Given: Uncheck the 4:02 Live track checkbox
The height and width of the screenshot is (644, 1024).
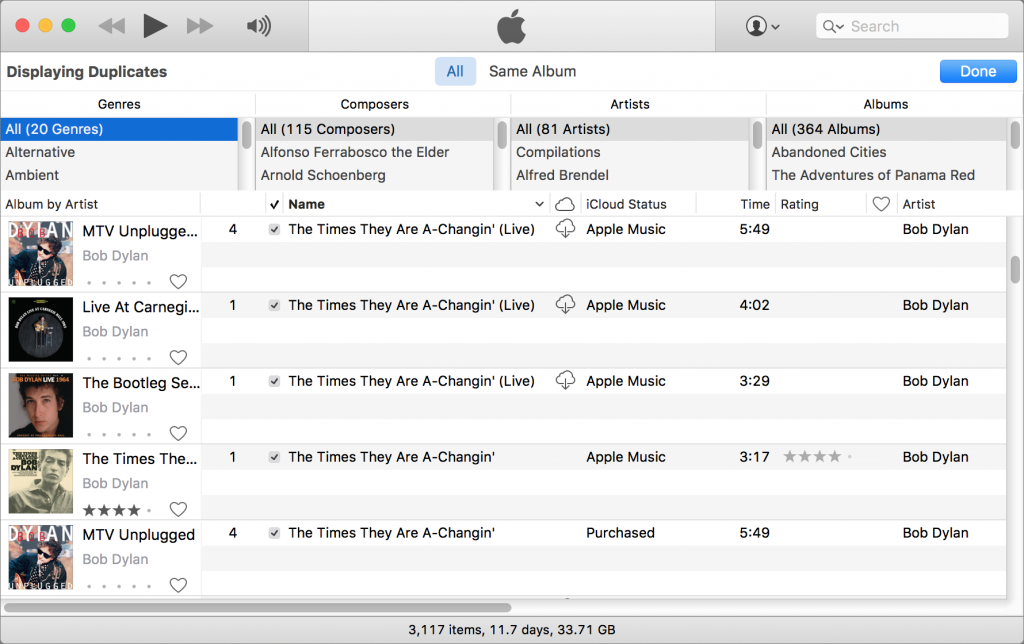Looking at the screenshot, I should tap(274, 305).
